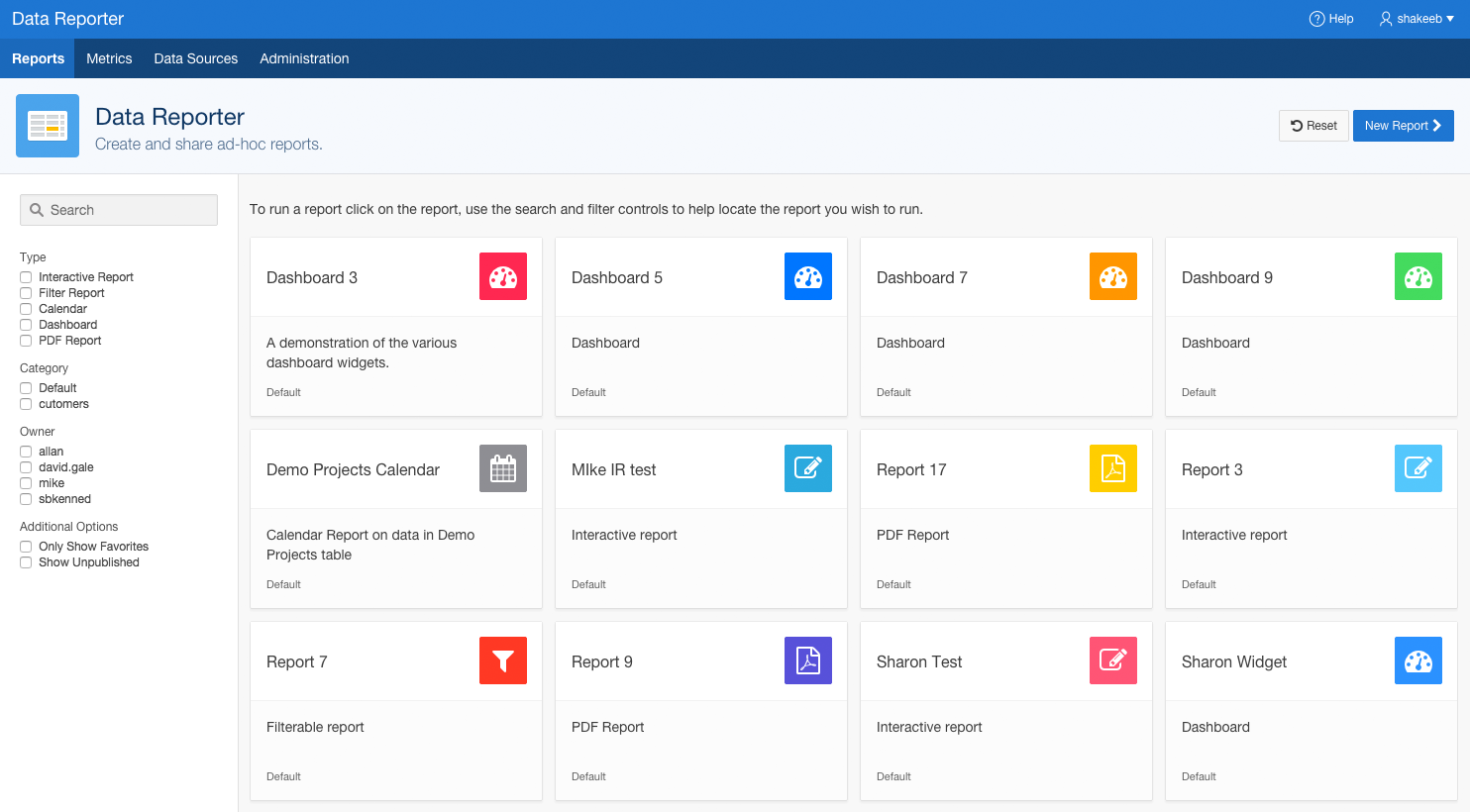Click the Reset button
Screen dimensions: 1470x812
1313,126
